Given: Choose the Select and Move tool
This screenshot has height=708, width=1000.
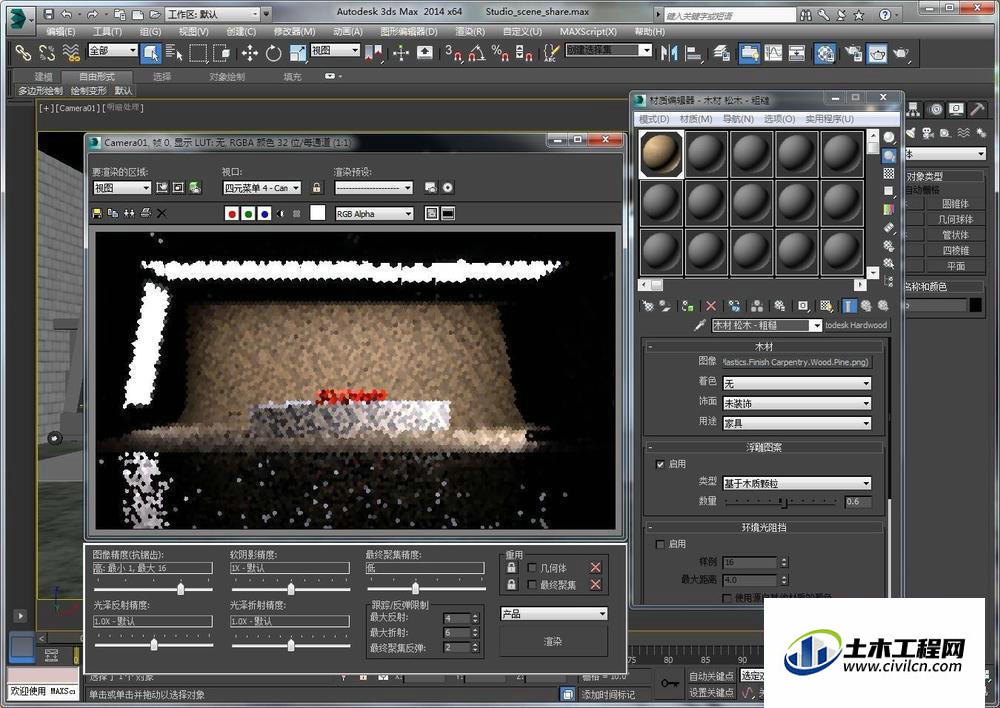Looking at the screenshot, I should [249, 53].
